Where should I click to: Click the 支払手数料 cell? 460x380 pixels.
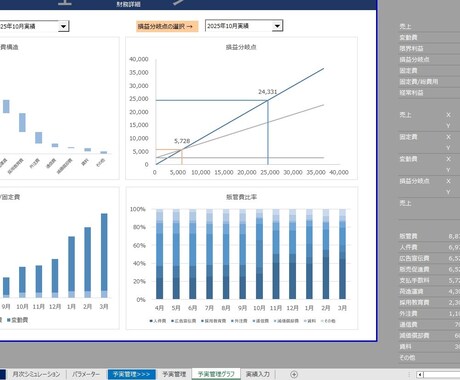[x=414, y=280]
